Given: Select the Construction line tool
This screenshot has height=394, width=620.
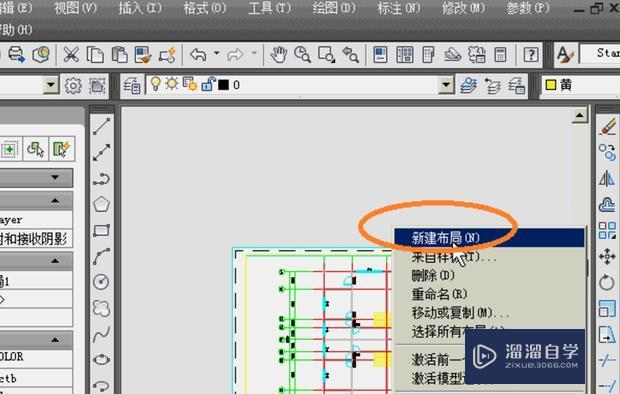Looking at the screenshot, I should click(102, 153).
